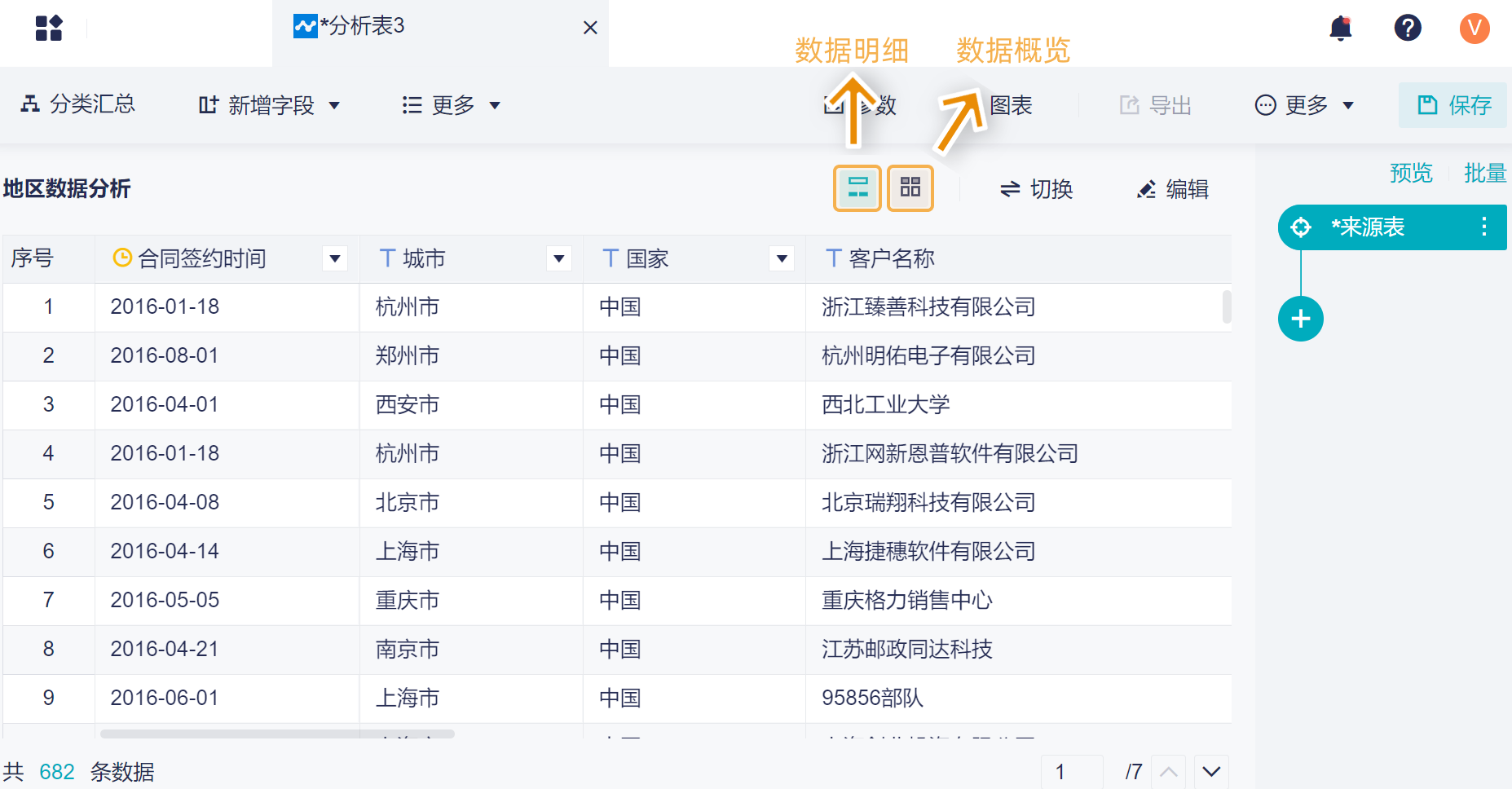Click the 地区数据分析 table title
Screen dimensions: 1512x789
coord(67,189)
